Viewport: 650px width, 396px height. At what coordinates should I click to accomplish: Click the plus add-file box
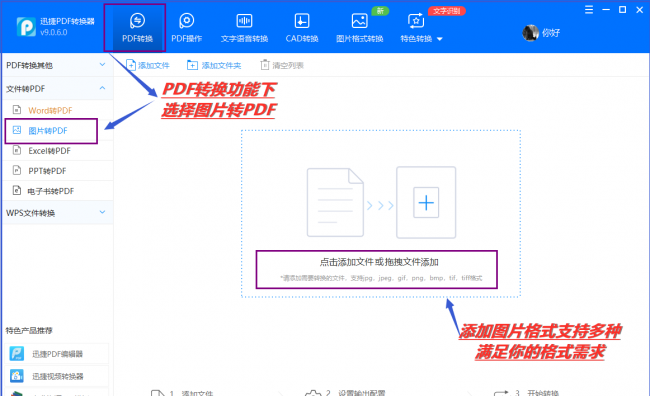pyautogui.click(x=426, y=202)
